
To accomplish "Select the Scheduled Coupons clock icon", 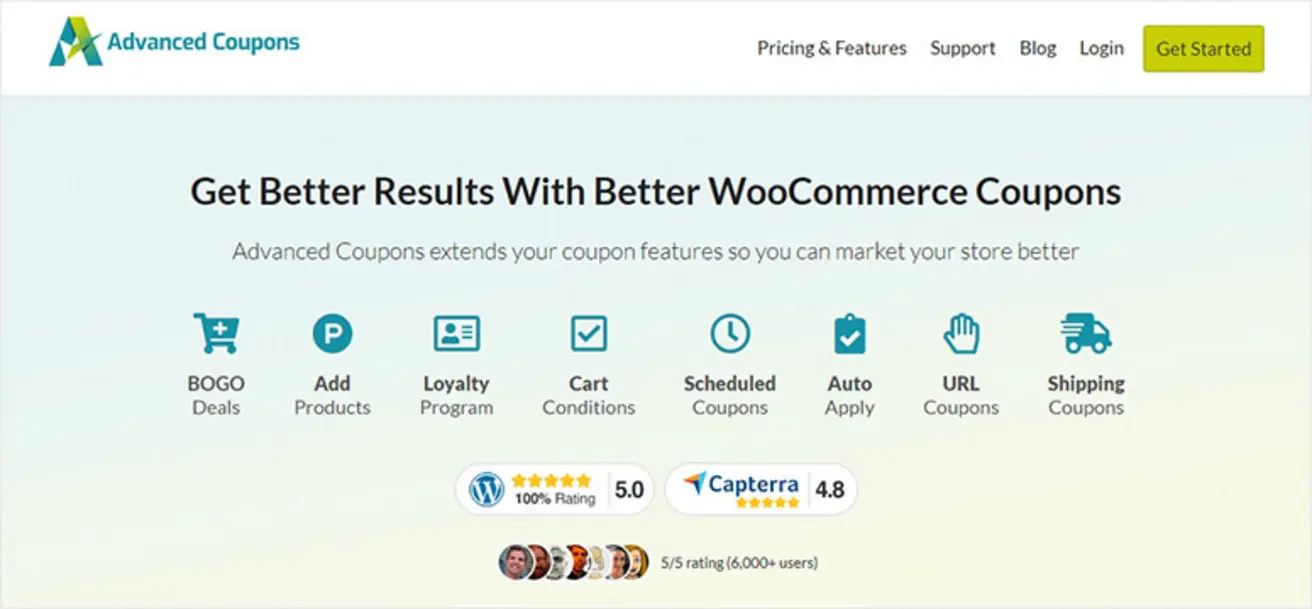I will tap(730, 333).
